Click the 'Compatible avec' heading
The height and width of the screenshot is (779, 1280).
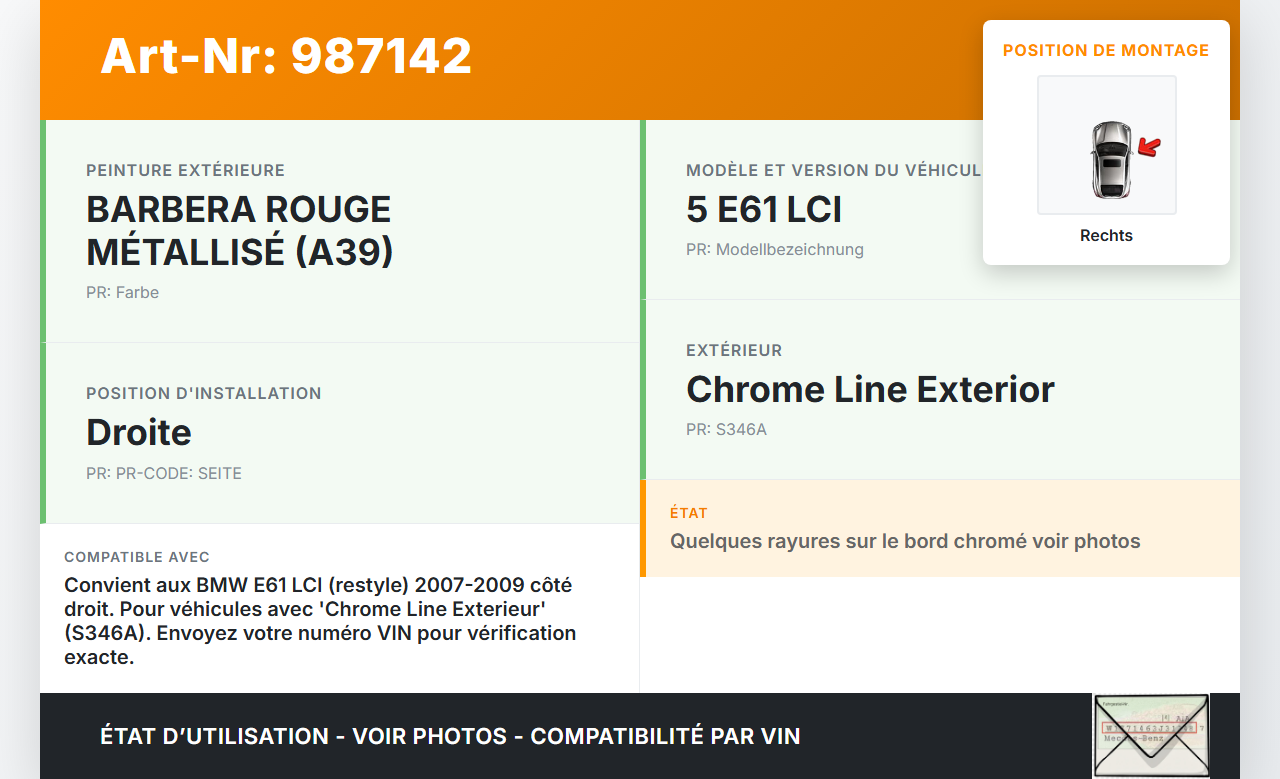pos(137,557)
